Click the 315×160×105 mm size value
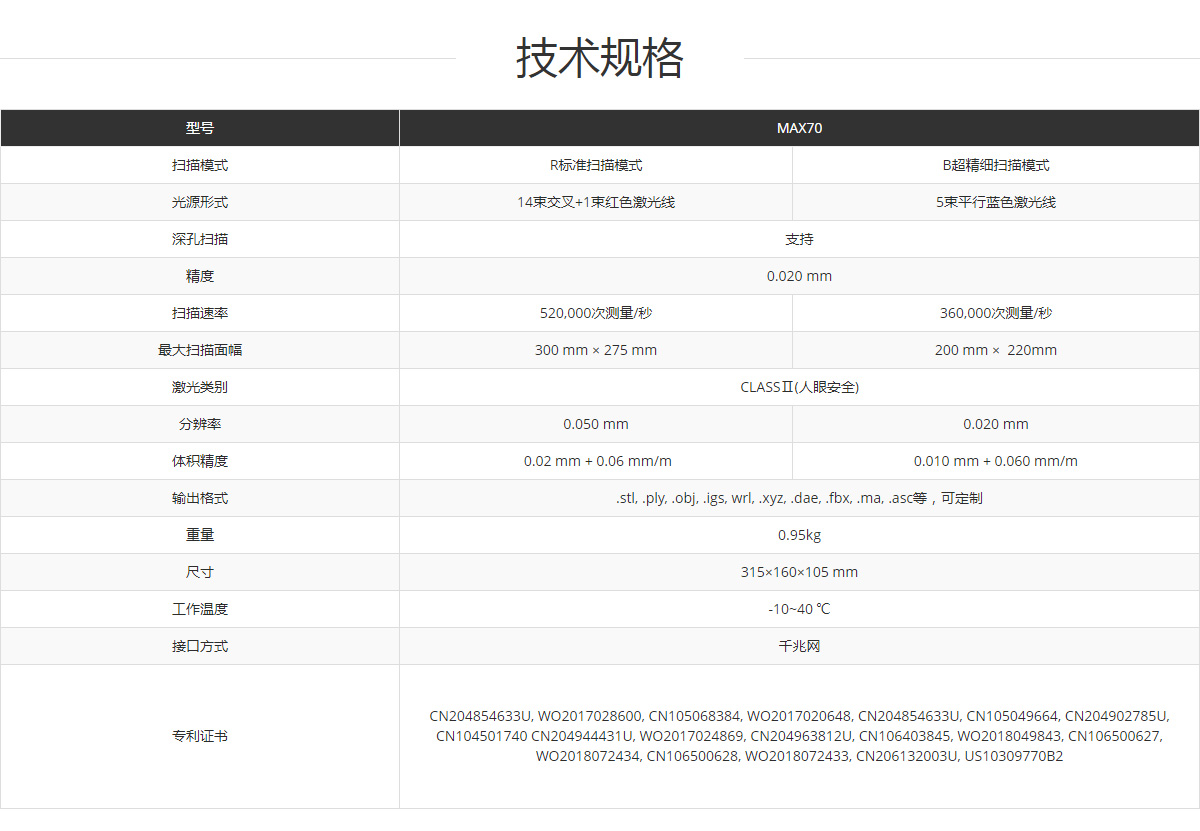Image resolution: width=1200 pixels, height=831 pixels. click(799, 572)
